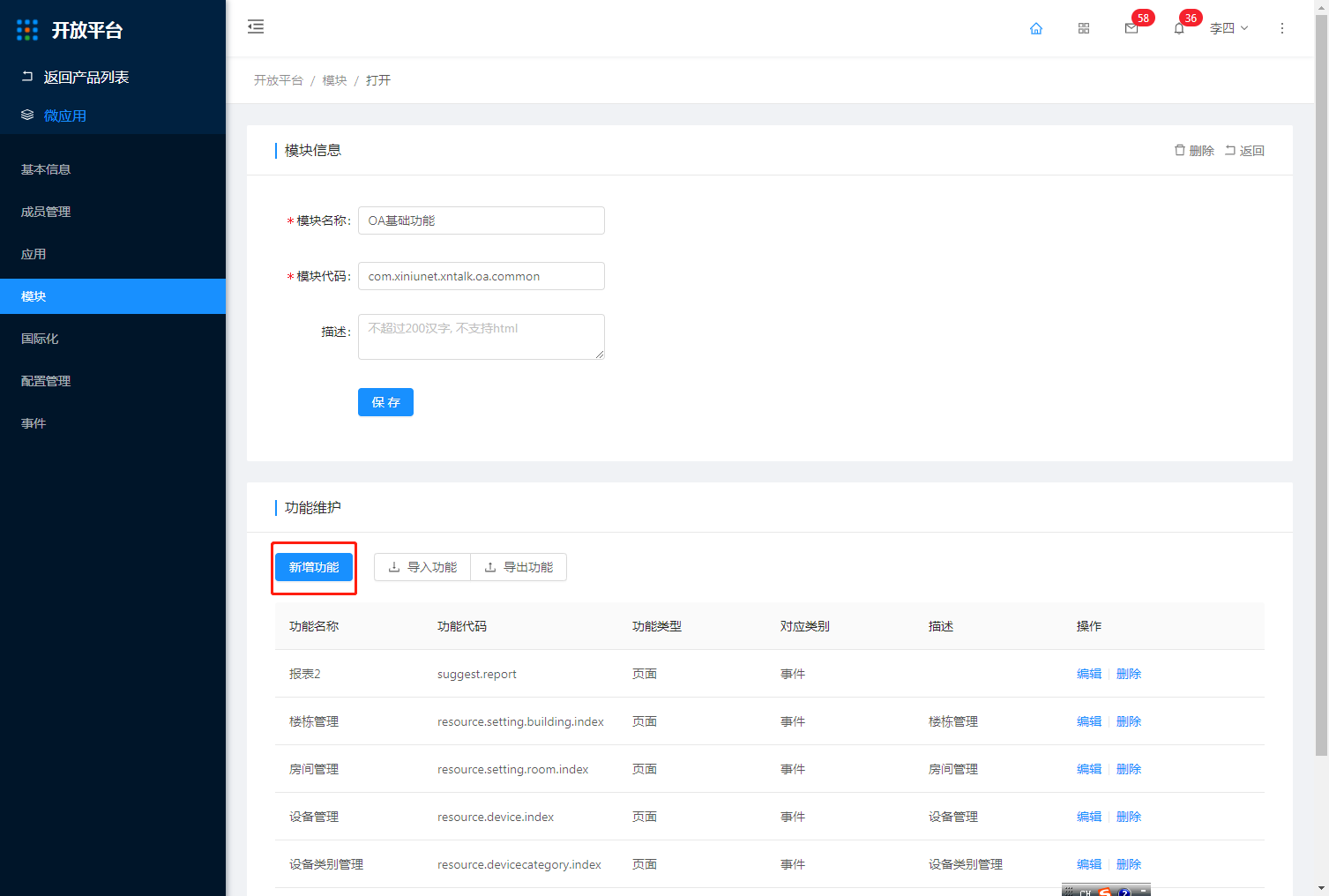Screen dimensions: 1329x896
Task: Click the 开放平台 logo icon
Action: 27,30
